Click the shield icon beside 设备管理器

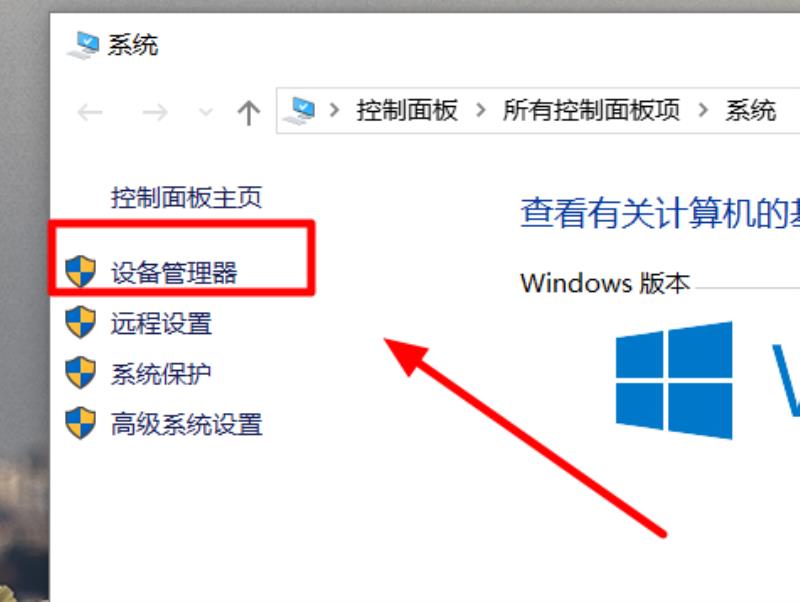[x=81, y=271]
